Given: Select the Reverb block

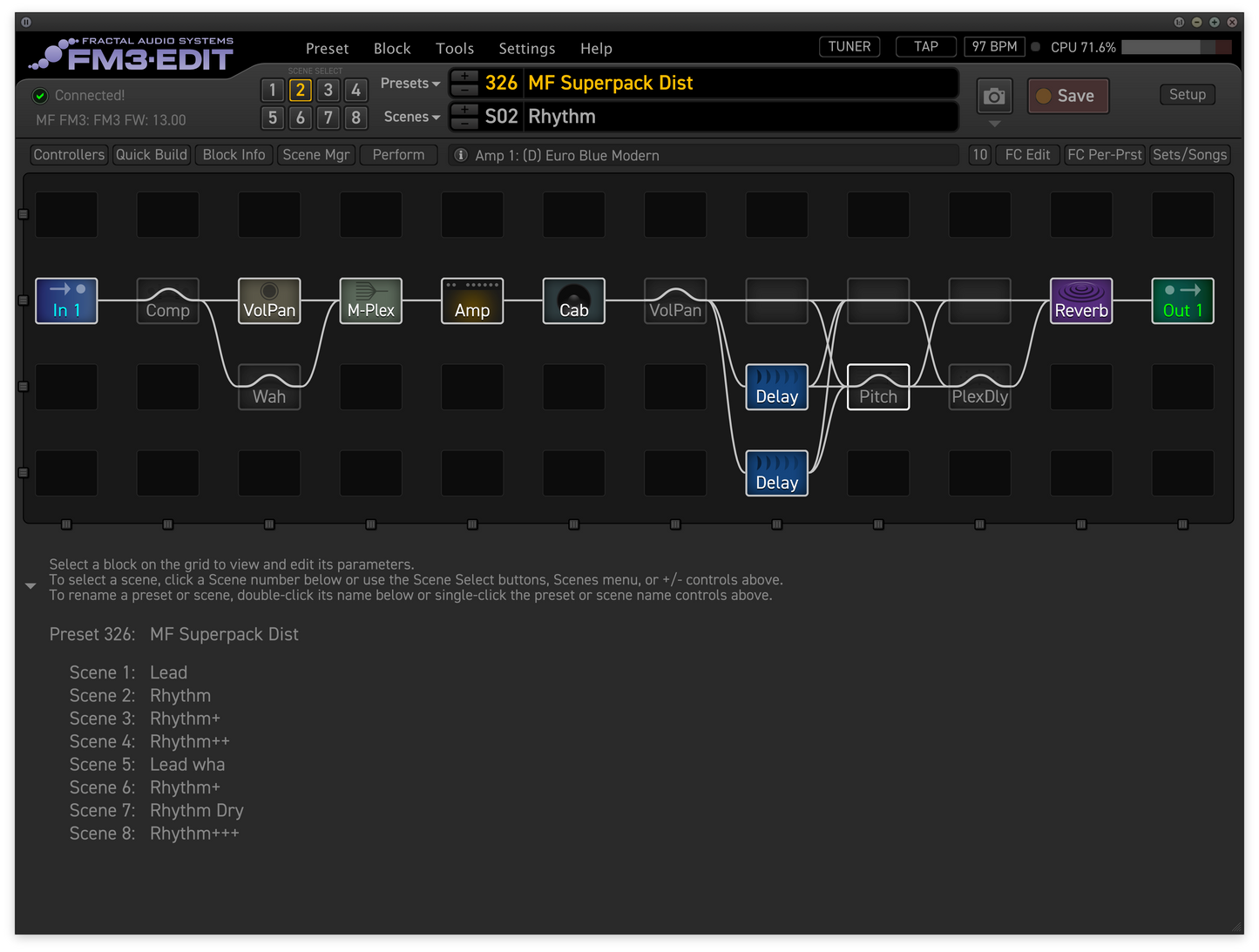Looking at the screenshot, I should [x=1081, y=300].
